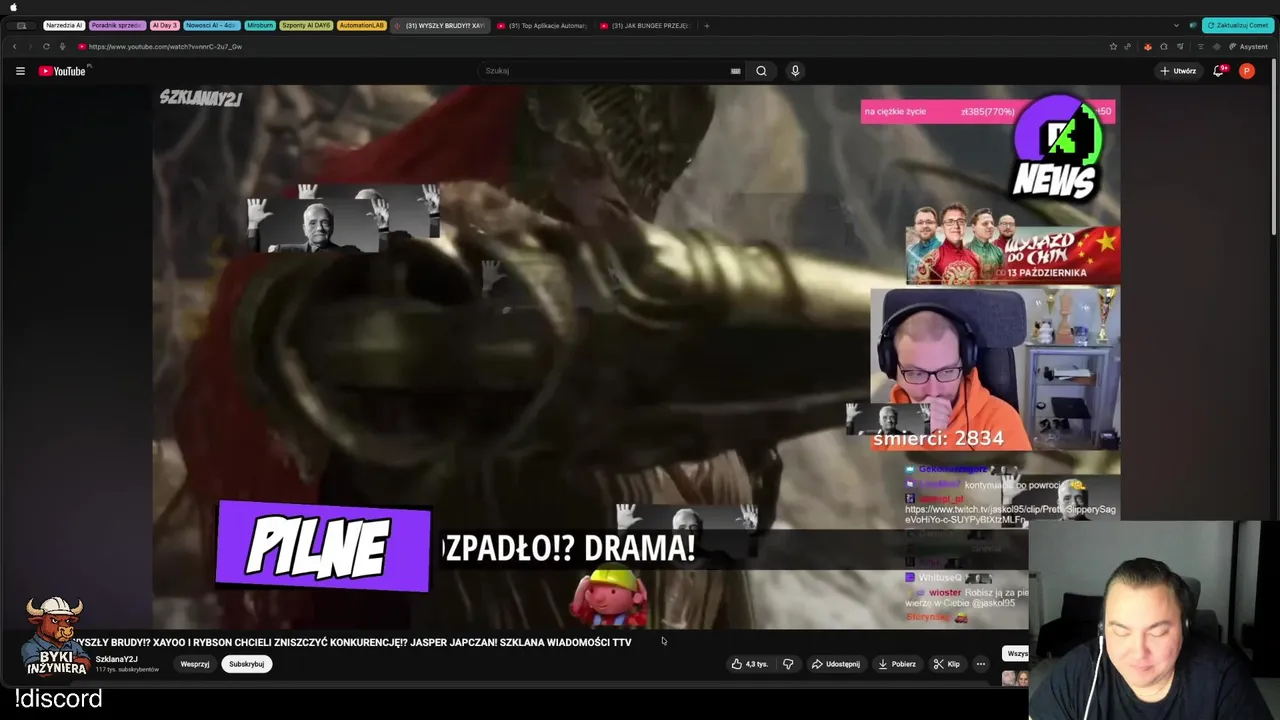Open a new tab with plus
1280x720 pixels.
pos(706,25)
